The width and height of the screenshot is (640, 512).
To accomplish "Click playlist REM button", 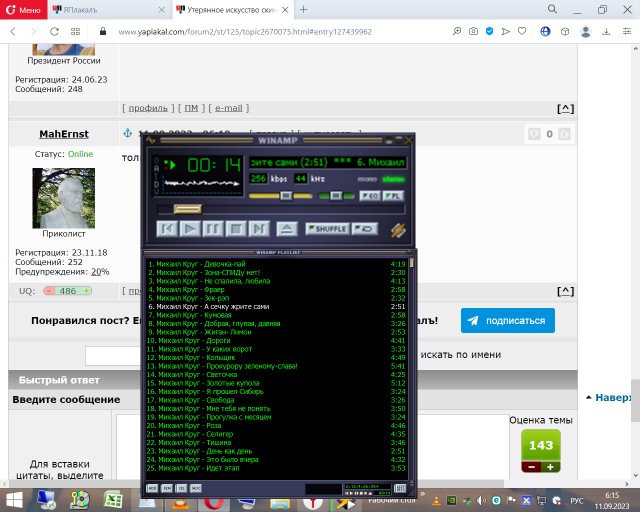I will click(167, 488).
